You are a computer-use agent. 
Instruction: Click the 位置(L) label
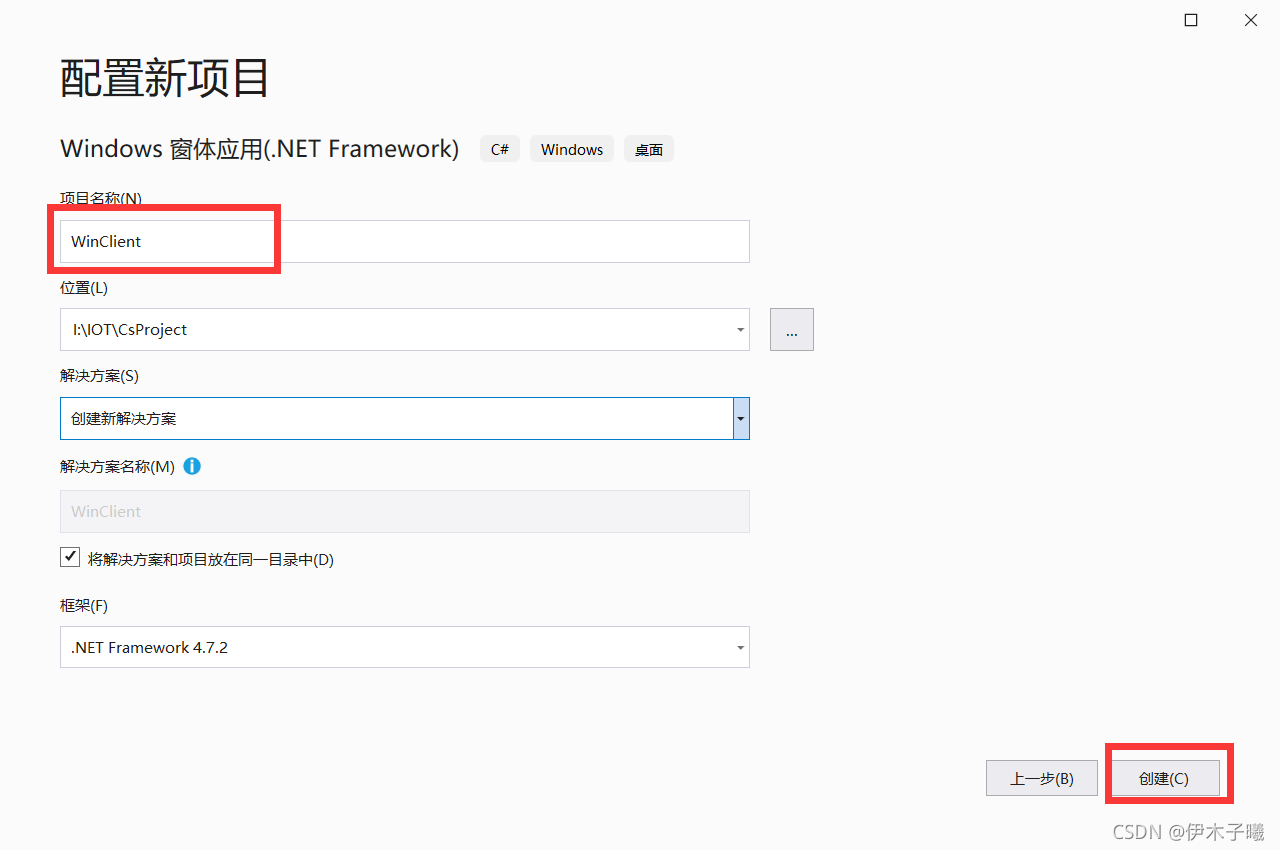(84, 287)
